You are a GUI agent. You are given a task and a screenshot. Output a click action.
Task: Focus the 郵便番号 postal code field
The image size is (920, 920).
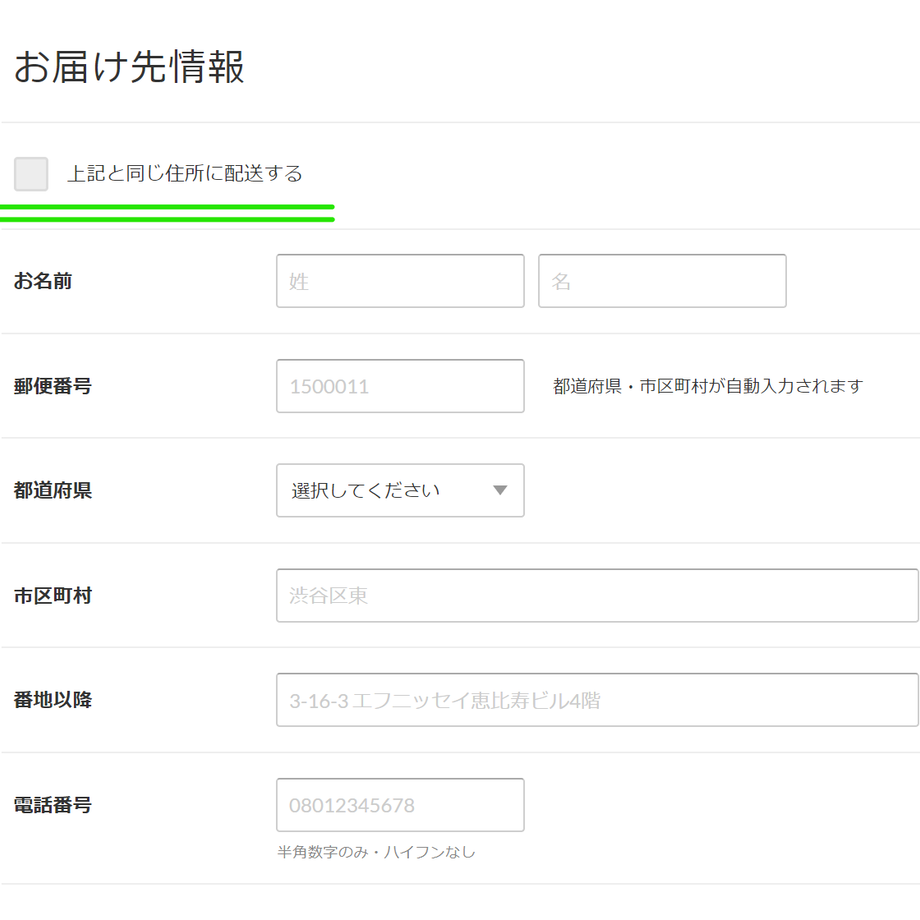pyautogui.click(x=400, y=386)
